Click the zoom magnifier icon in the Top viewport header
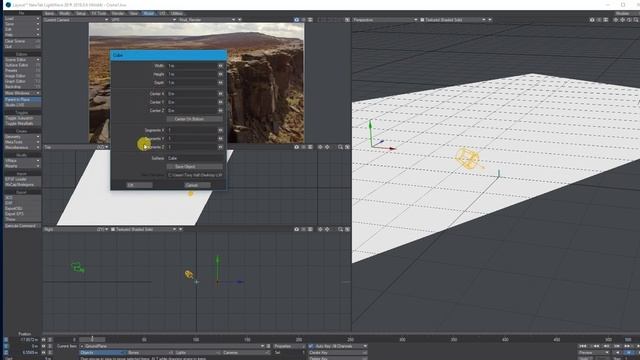 [340, 147]
